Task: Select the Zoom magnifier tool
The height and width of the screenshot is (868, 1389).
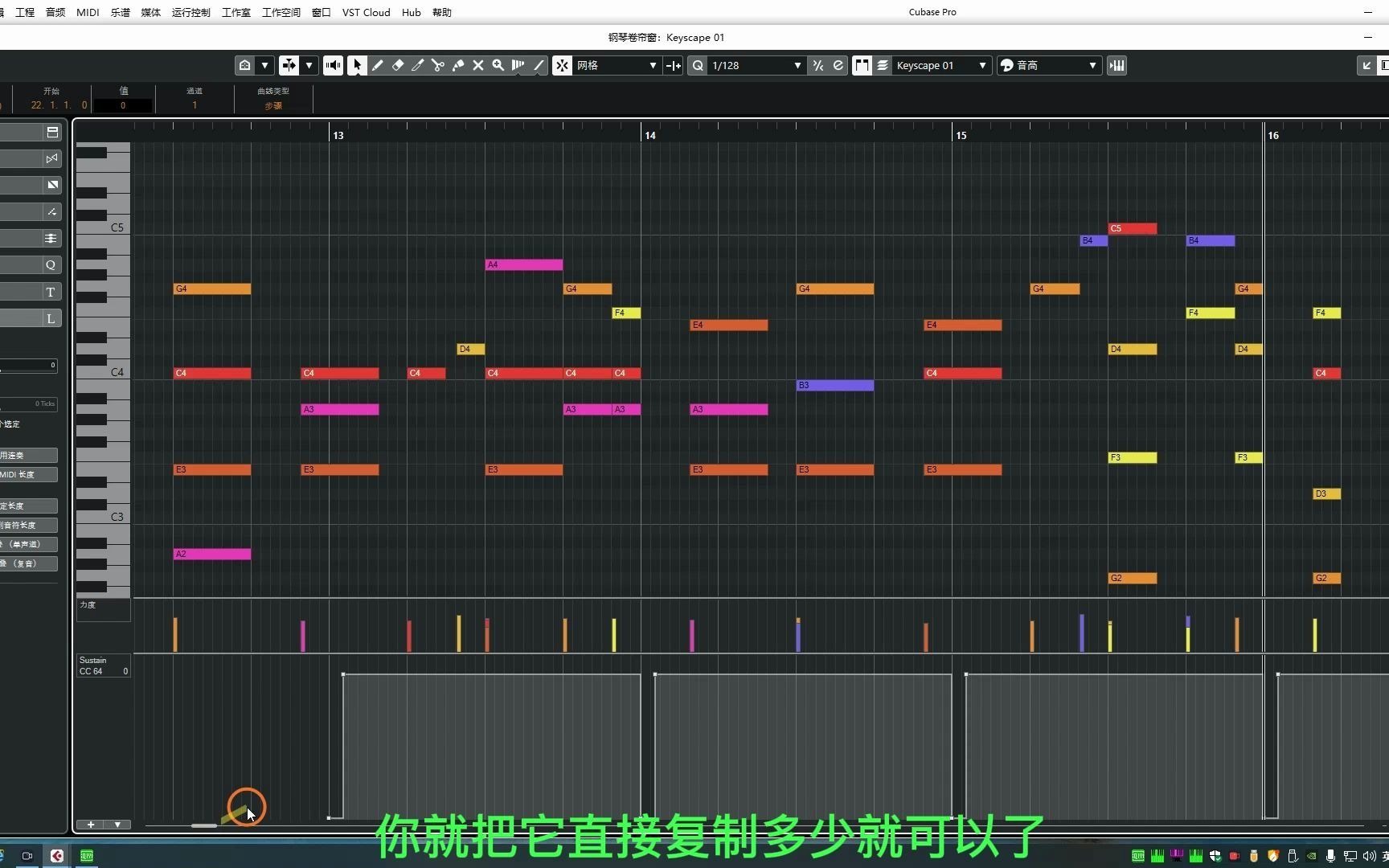Action: click(498, 65)
